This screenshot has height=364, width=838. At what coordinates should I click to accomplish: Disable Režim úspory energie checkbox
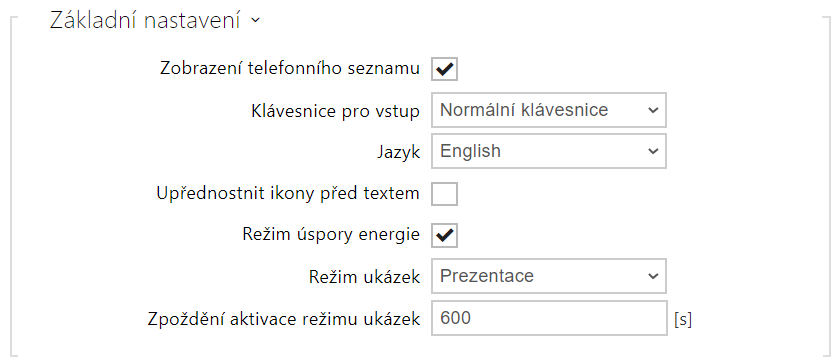click(445, 235)
